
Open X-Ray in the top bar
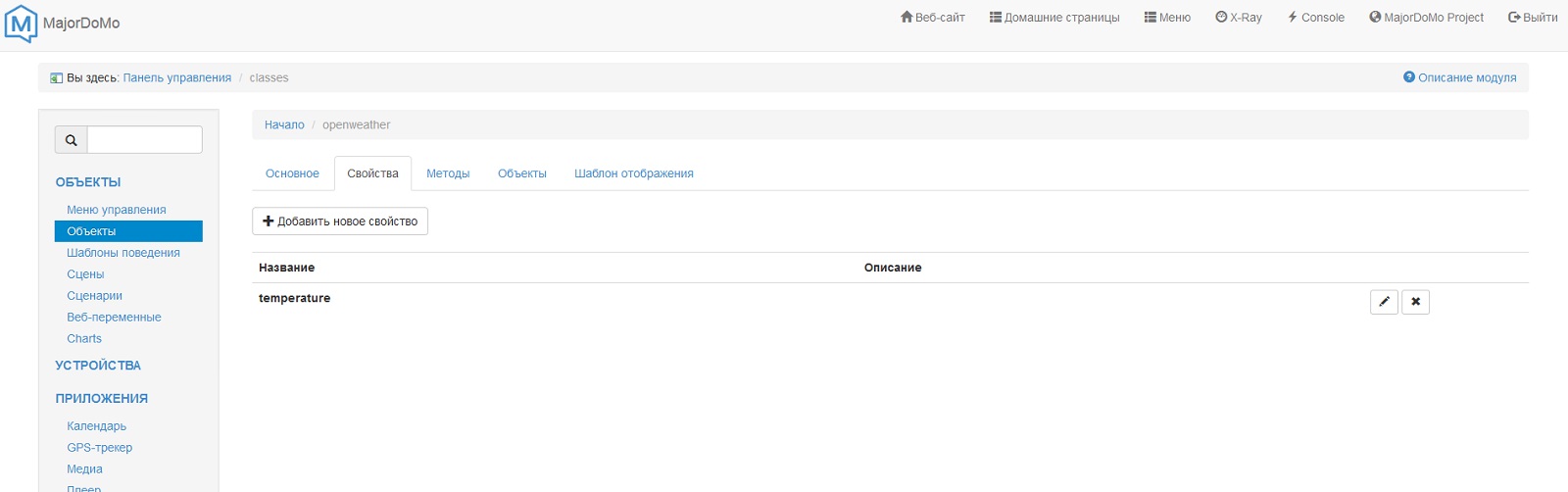tap(1239, 18)
